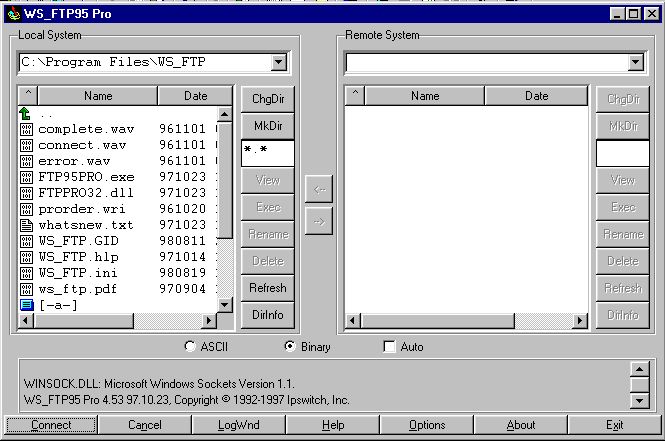Click the local Delete button
The image size is (665, 441).
click(x=268, y=261)
